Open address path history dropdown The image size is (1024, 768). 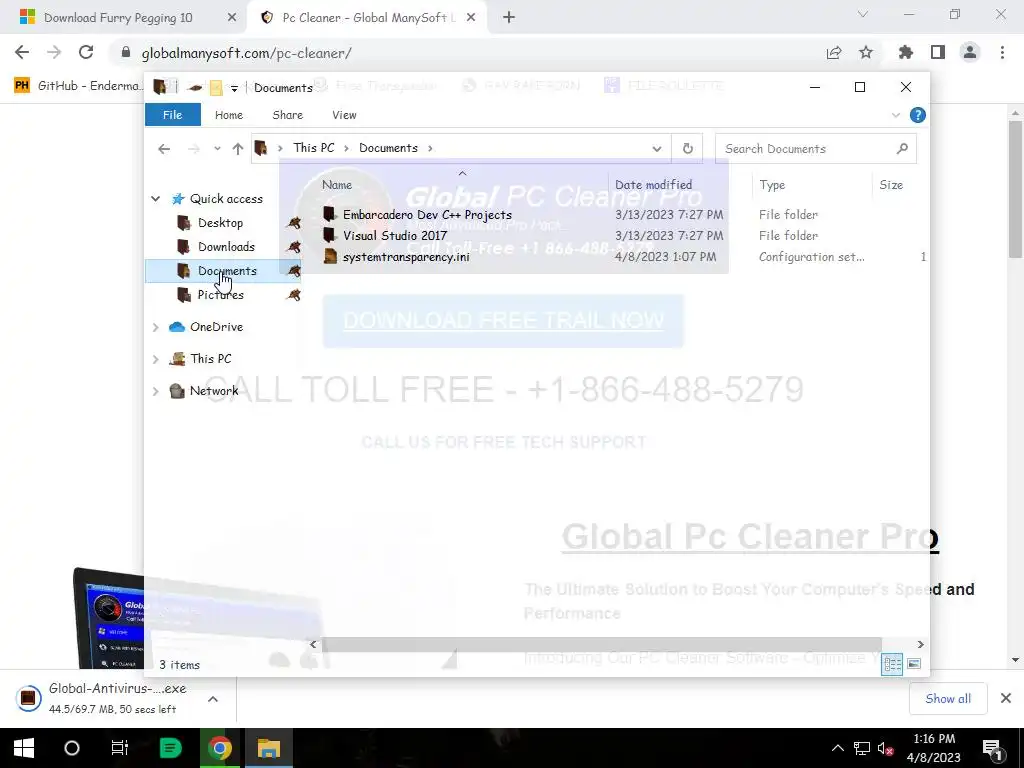pyautogui.click(x=657, y=149)
